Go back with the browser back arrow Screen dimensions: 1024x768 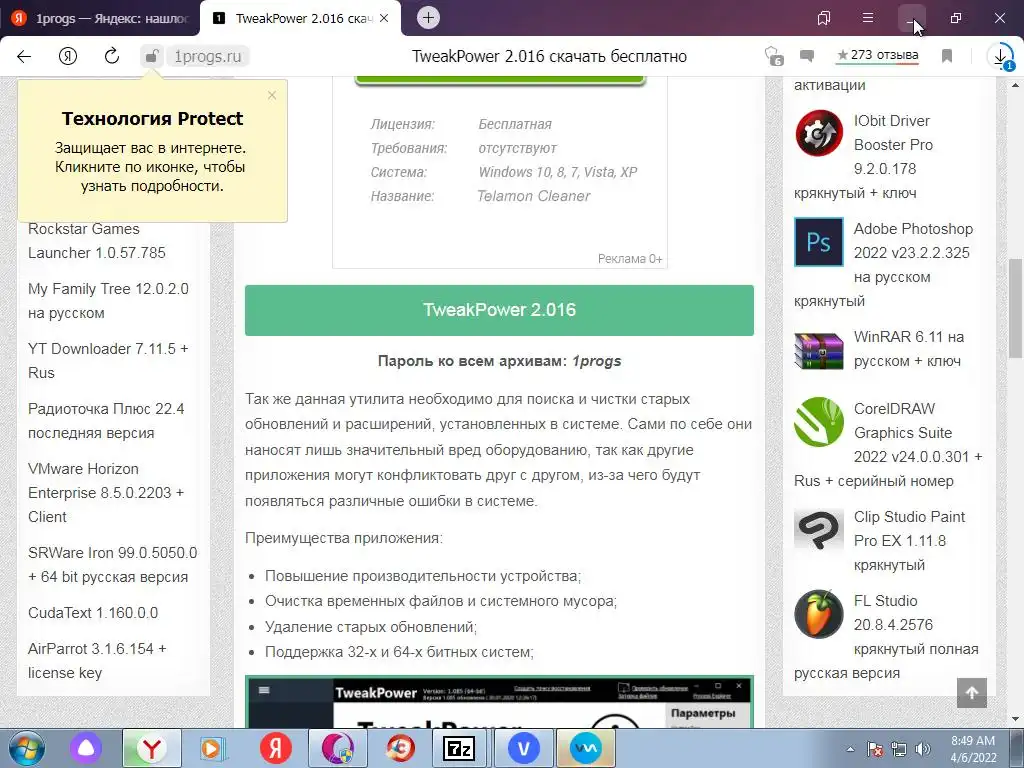coord(24,56)
